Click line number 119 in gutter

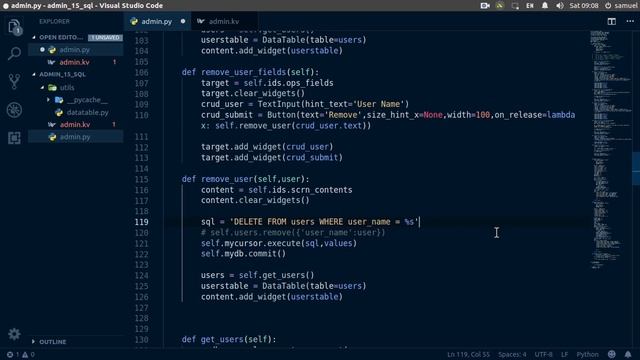tap(141, 222)
